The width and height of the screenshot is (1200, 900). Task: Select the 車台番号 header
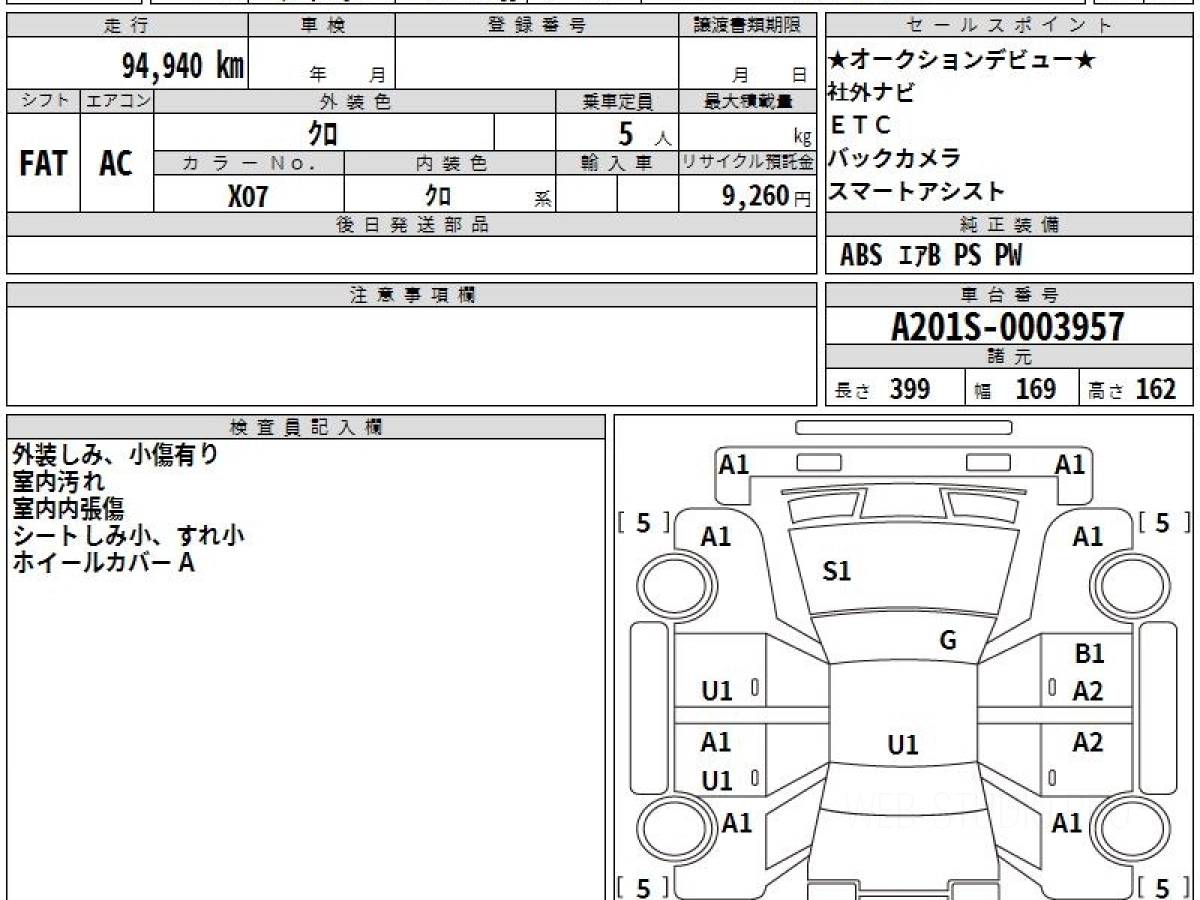pos(1010,295)
